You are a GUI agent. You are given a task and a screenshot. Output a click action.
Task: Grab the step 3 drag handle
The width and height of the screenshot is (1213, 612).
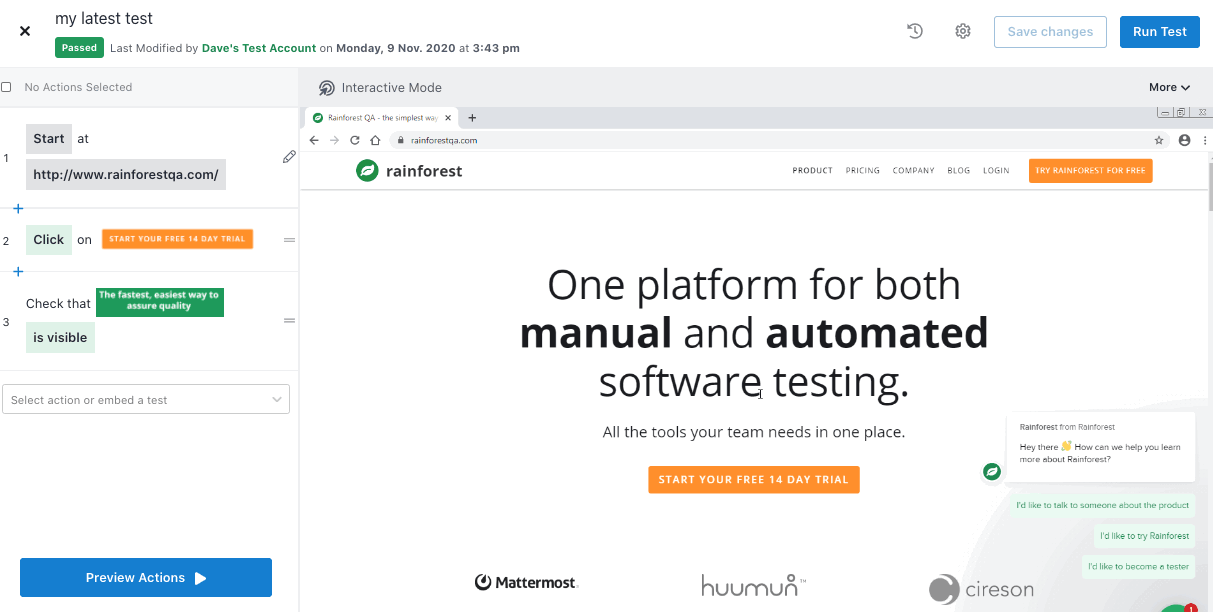[x=289, y=321]
